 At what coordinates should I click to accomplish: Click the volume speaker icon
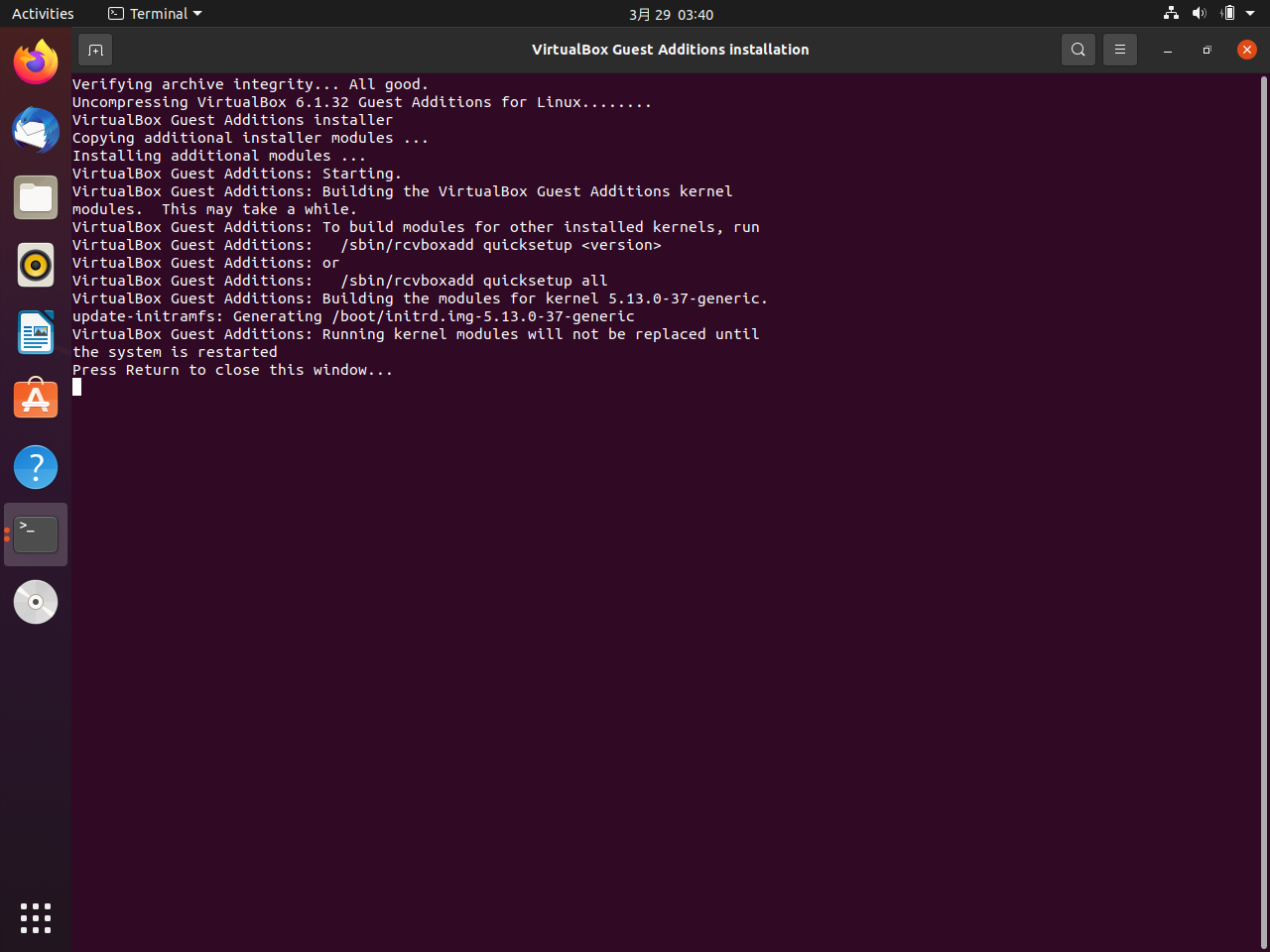(x=1199, y=14)
